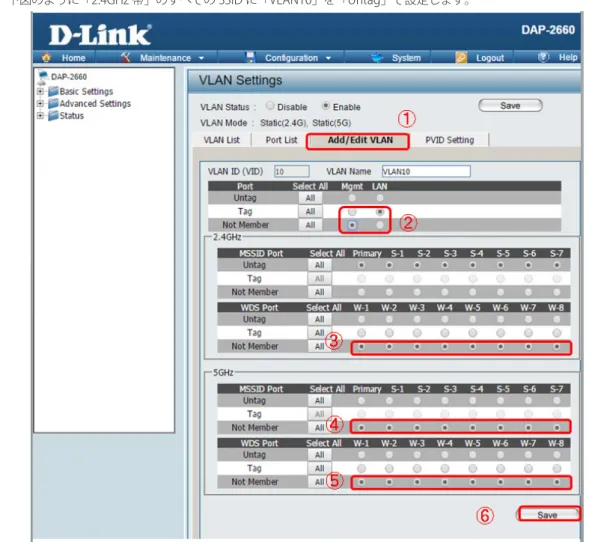Click Logout in the top menu
Screen dimensions: 589x542
pyautogui.click(x=490, y=58)
